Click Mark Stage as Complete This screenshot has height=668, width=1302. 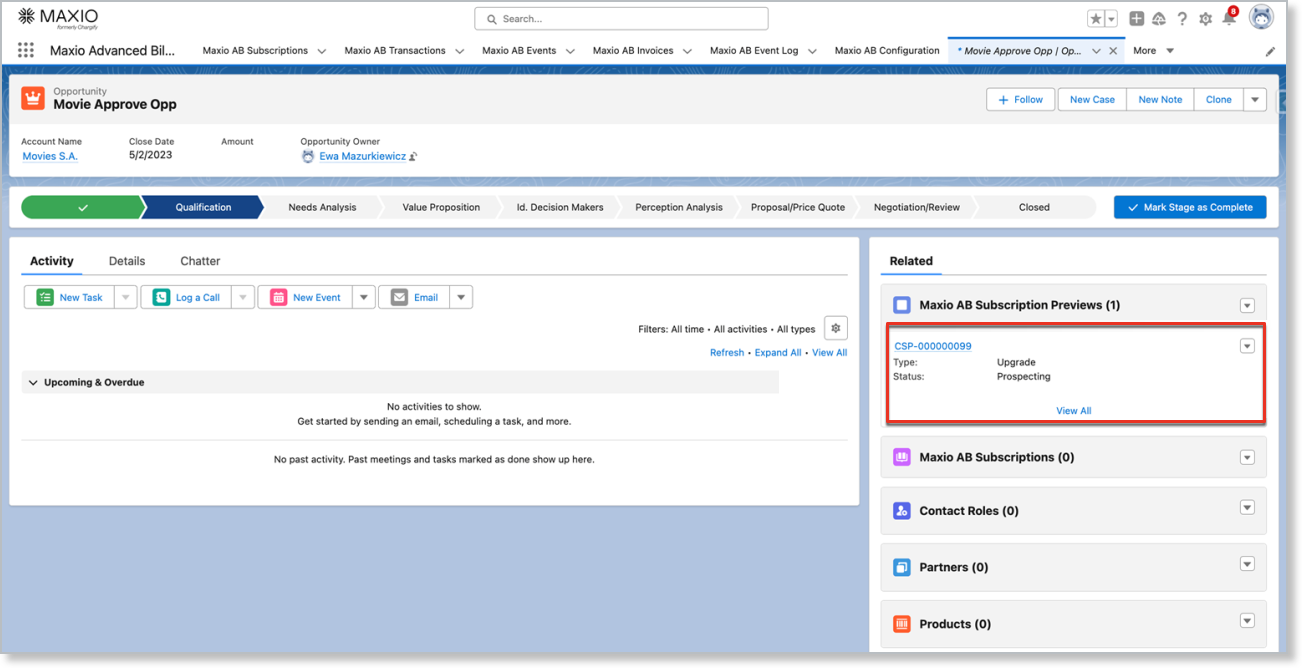pyautogui.click(x=1189, y=207)
